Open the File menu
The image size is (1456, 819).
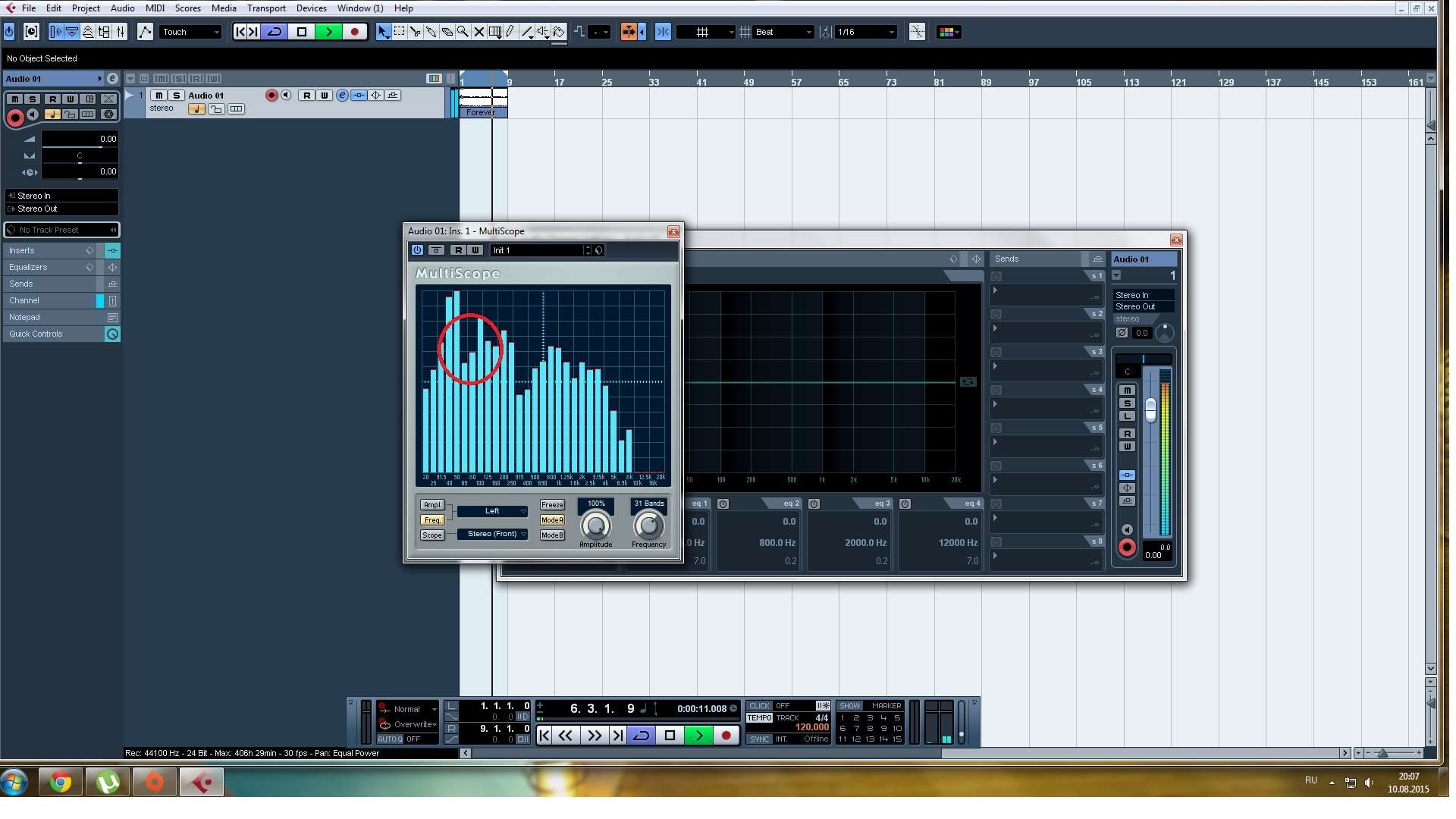[29, 8]
